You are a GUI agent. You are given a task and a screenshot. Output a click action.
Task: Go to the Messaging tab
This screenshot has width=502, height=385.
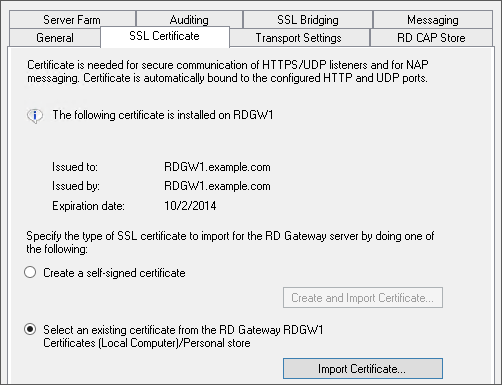tap(433, 20)
